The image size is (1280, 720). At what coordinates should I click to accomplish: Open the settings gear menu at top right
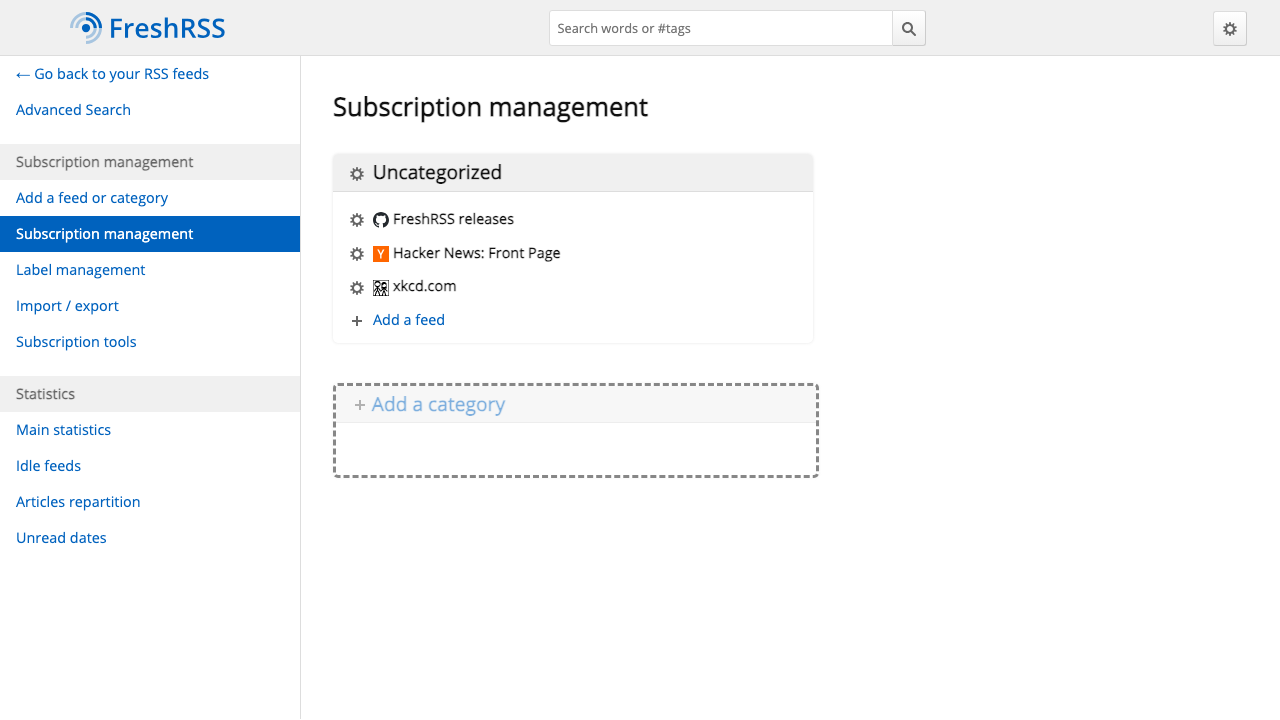click(x=1230, y=29)
